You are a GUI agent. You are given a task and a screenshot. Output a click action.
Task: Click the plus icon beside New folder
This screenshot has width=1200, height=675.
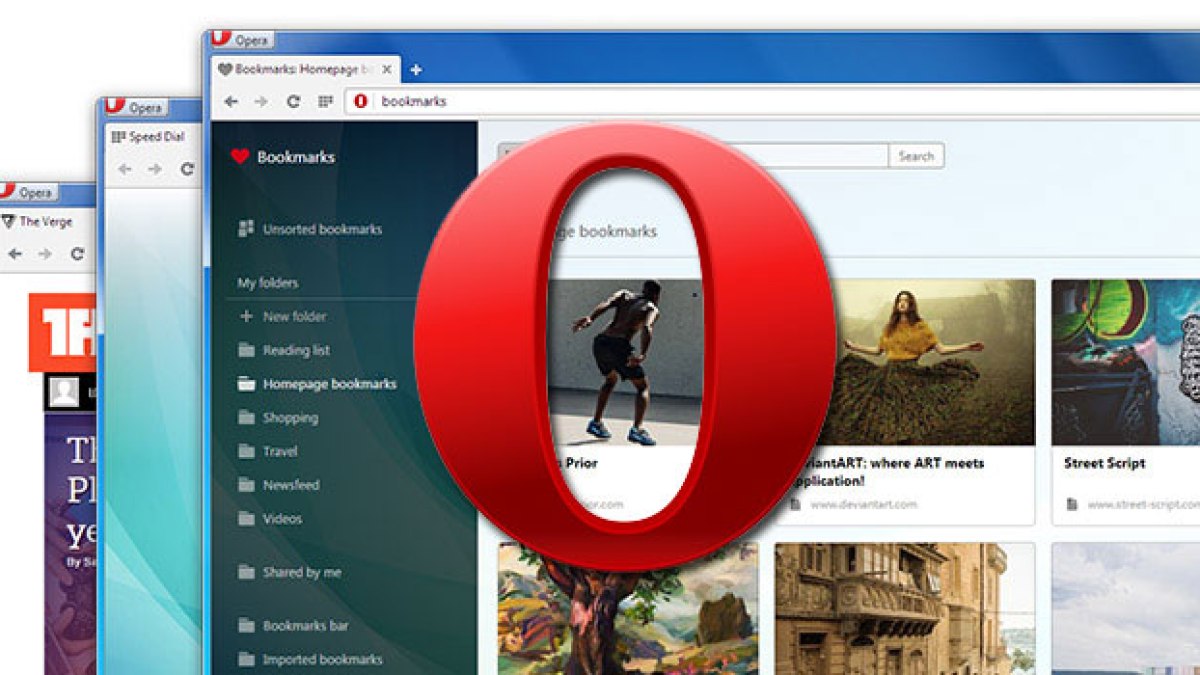[246, 316]
